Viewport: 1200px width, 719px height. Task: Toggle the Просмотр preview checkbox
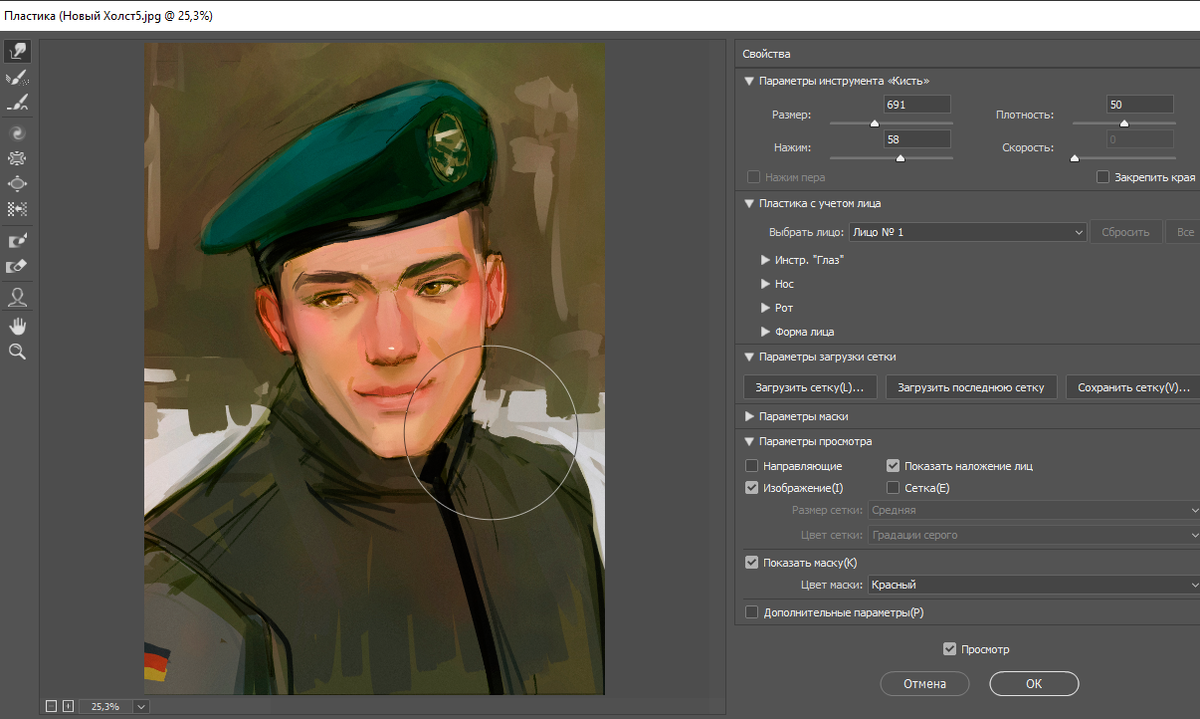coord(950,649)
